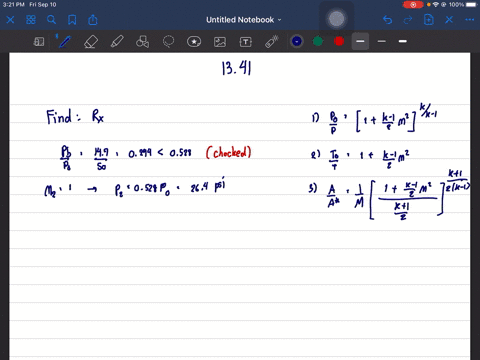Toggle the read-only mode icon in toolbar

(x=39, y=42)
